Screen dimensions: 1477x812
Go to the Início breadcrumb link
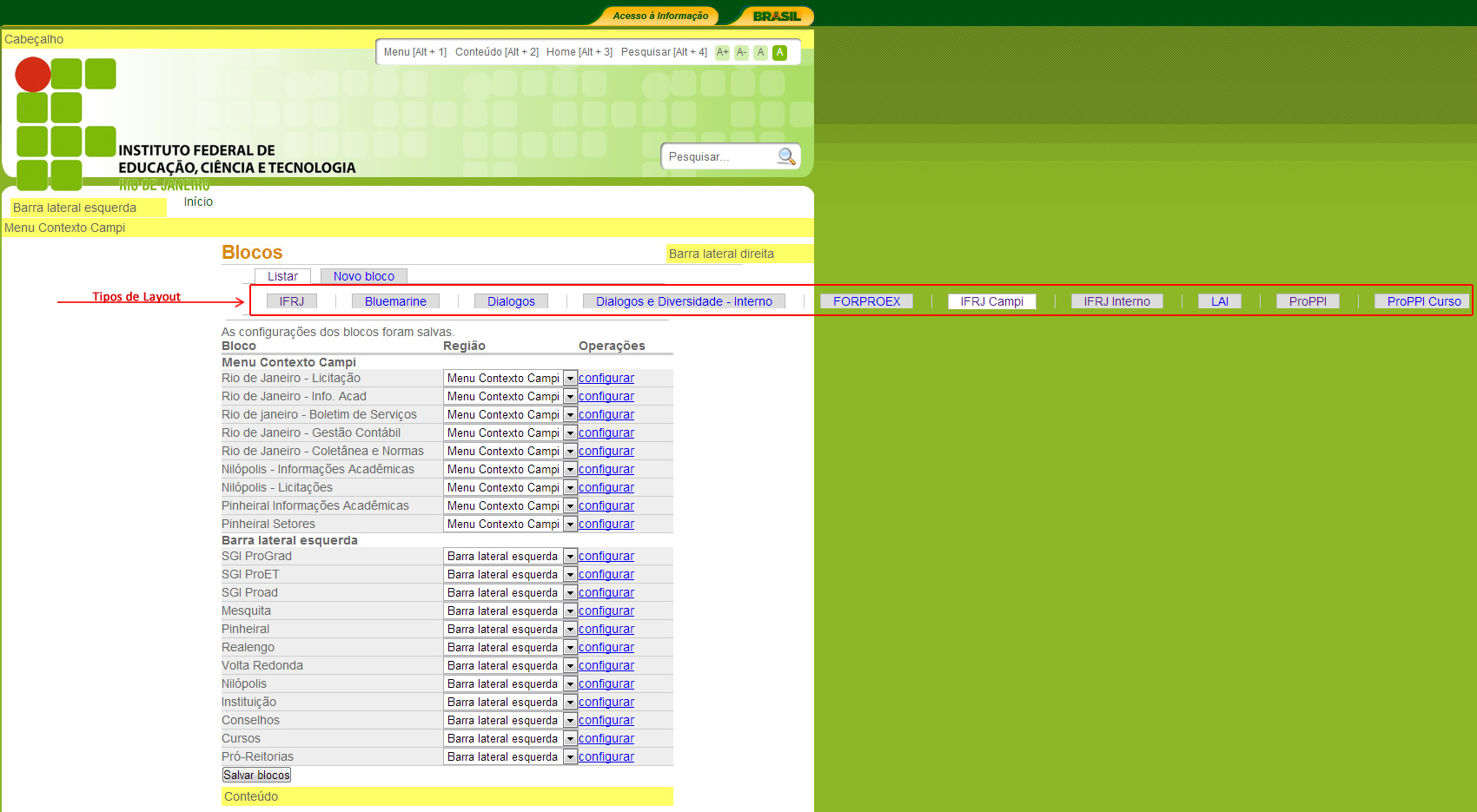click(x=198, y=201)
